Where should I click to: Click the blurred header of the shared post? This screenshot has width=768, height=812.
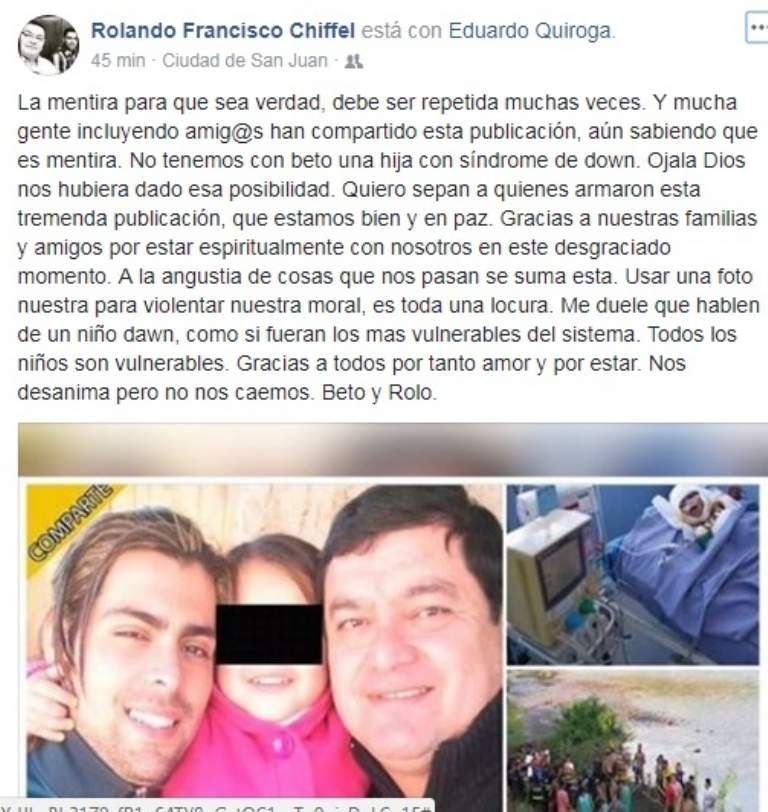tap(393, 448)
